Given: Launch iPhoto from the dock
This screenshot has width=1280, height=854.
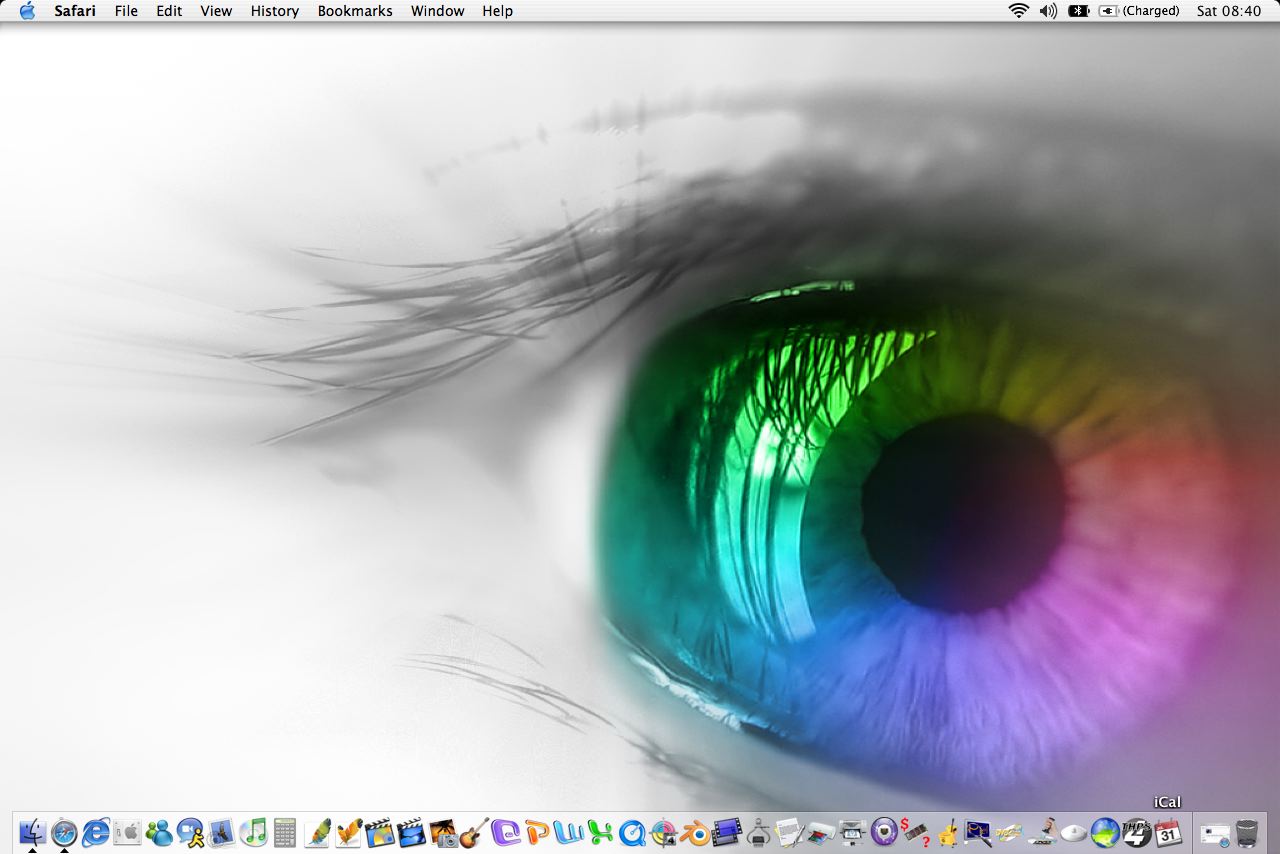Looking at the screenshot, I should [443, 832].
